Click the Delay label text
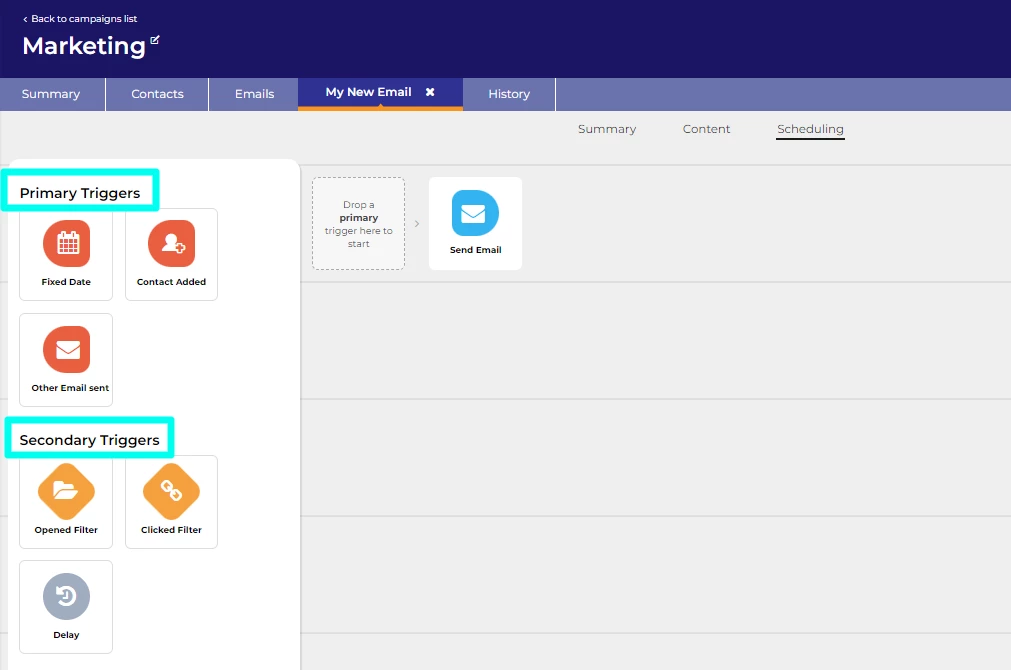The height and width of the screenshot is (670, 1011). (x=66, y=635)
